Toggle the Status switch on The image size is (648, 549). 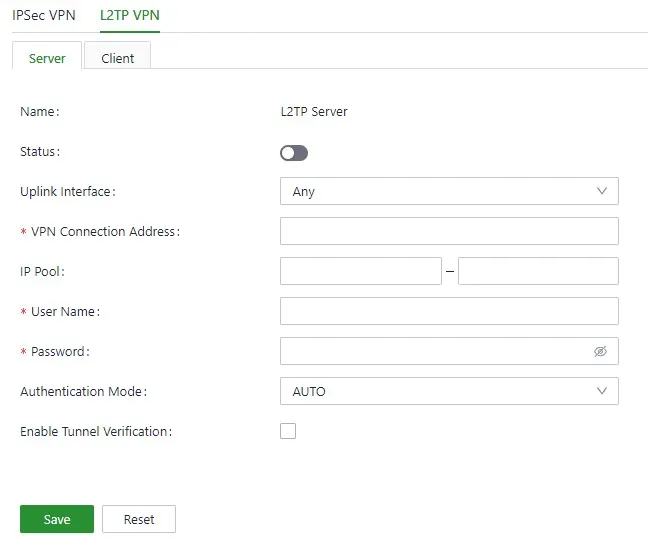[x=294, y=153]
